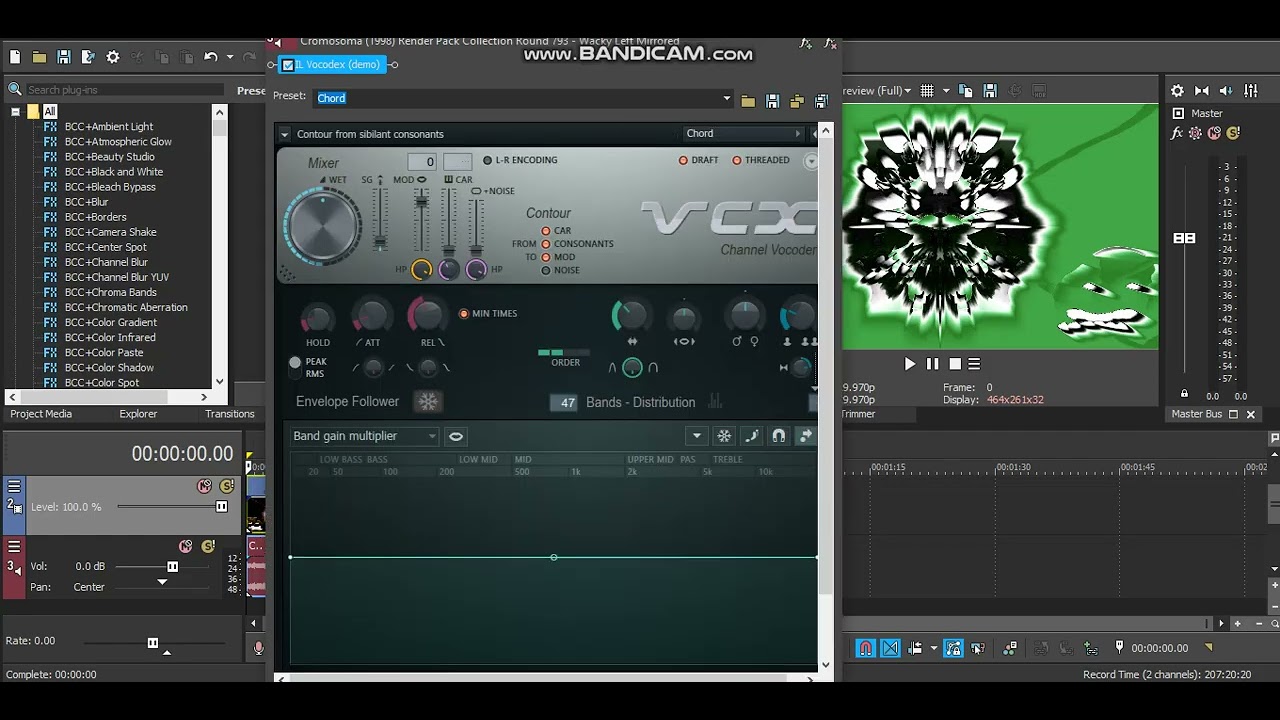The height and width of the screenshot is (720, 1280).
Task: Switch to the Project Media tab
Action: (41, 414)
